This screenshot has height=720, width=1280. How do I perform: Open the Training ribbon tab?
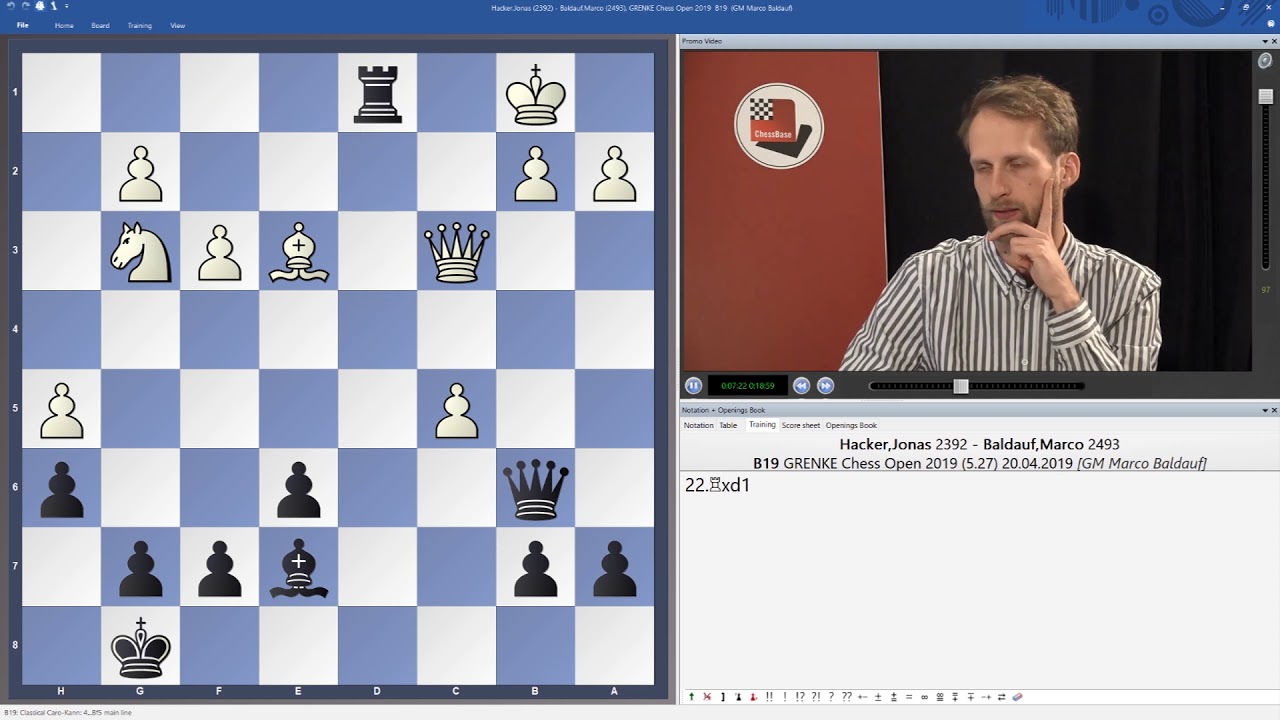click(x=140, y=25)
